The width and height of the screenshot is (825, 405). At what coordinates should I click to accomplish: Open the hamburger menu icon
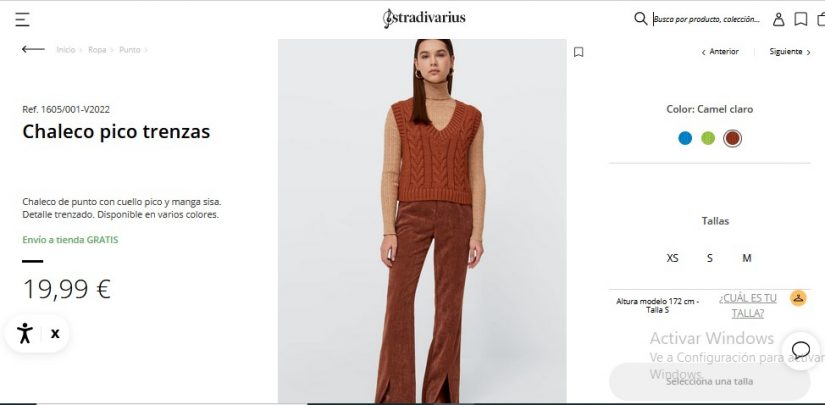point(22,20)
